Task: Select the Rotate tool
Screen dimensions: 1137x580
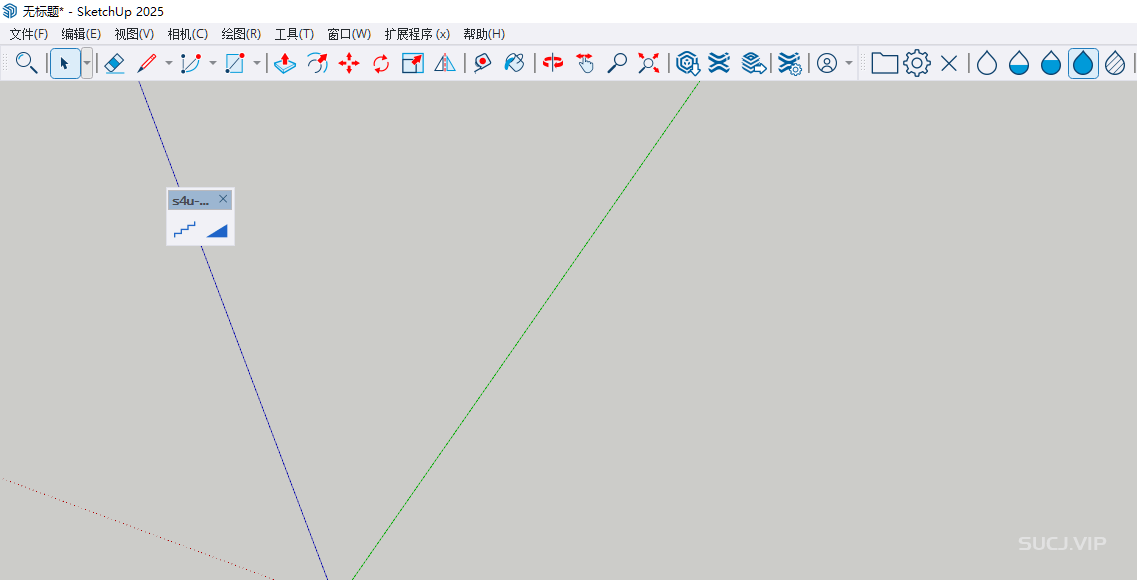Action: pyautogui.click(x=381, y=63)
